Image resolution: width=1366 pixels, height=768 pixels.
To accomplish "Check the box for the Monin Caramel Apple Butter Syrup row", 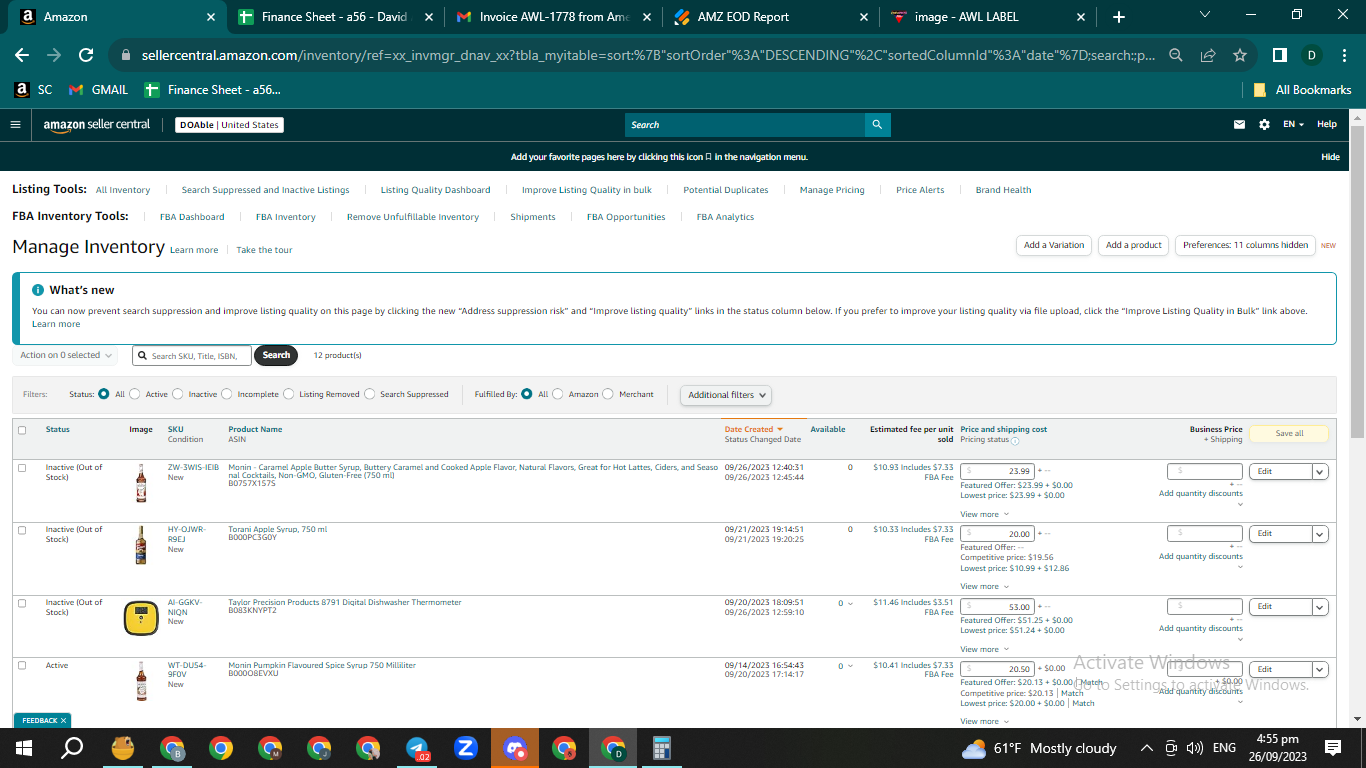I will 22,468.
